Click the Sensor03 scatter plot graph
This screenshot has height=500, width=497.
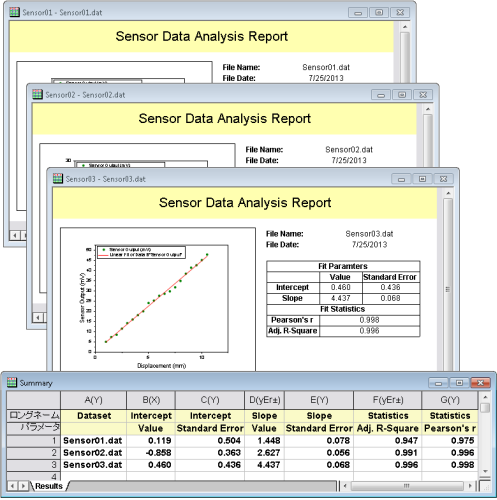pos(158,299)
